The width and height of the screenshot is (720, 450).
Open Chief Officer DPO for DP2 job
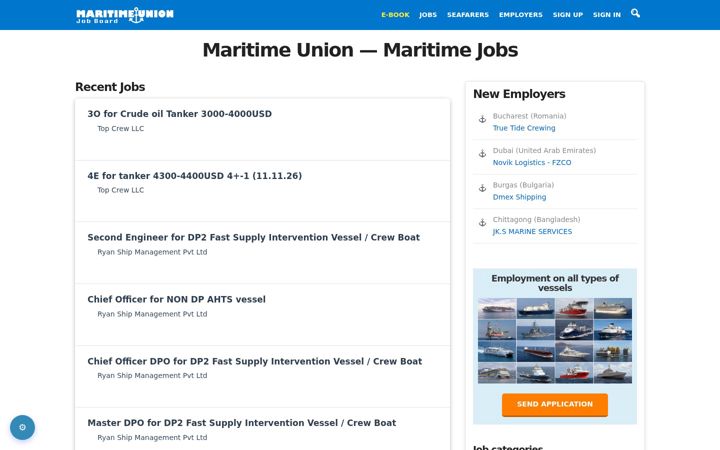click(254, 361)
